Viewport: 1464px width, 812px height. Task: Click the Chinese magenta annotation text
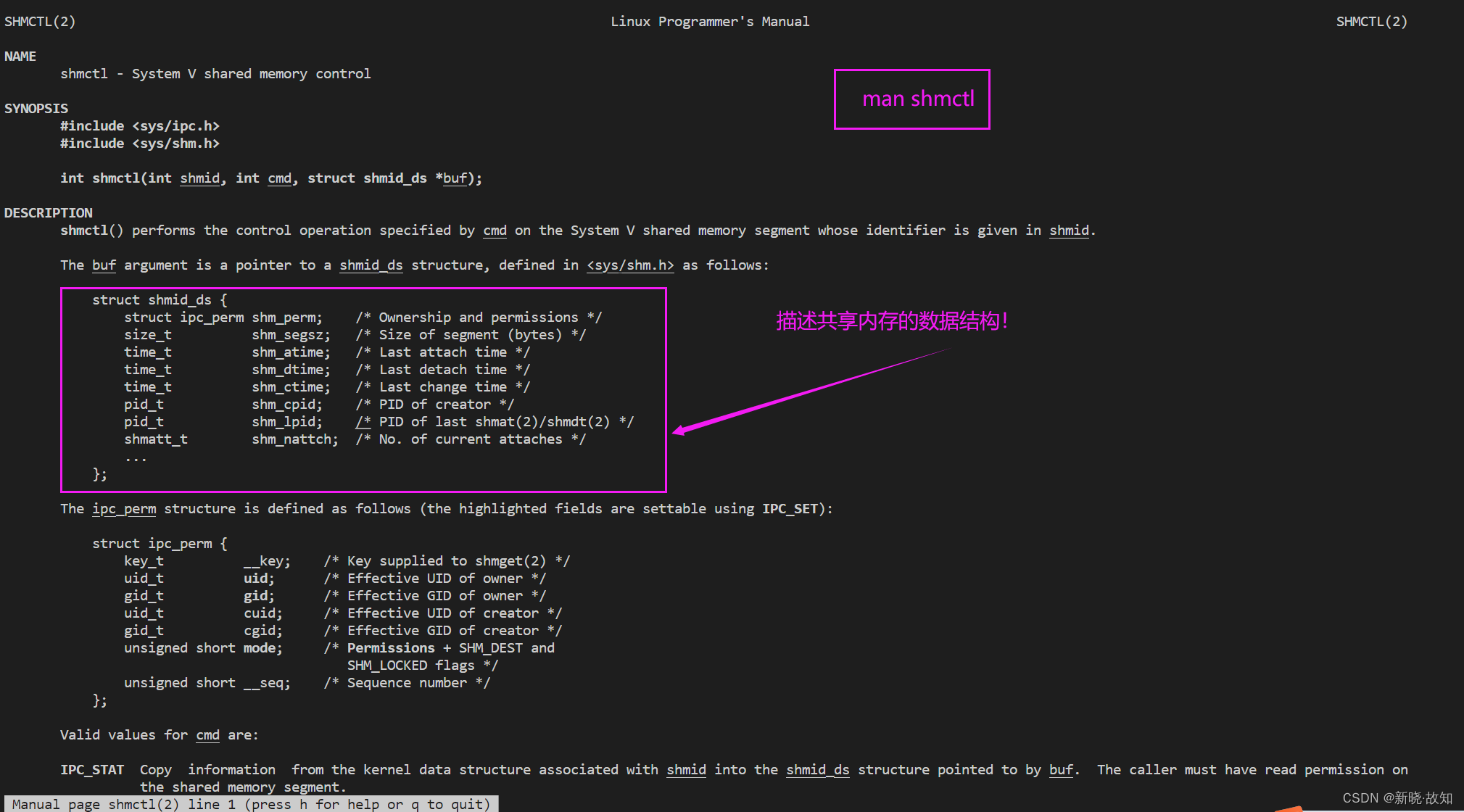tap(891, 321)
